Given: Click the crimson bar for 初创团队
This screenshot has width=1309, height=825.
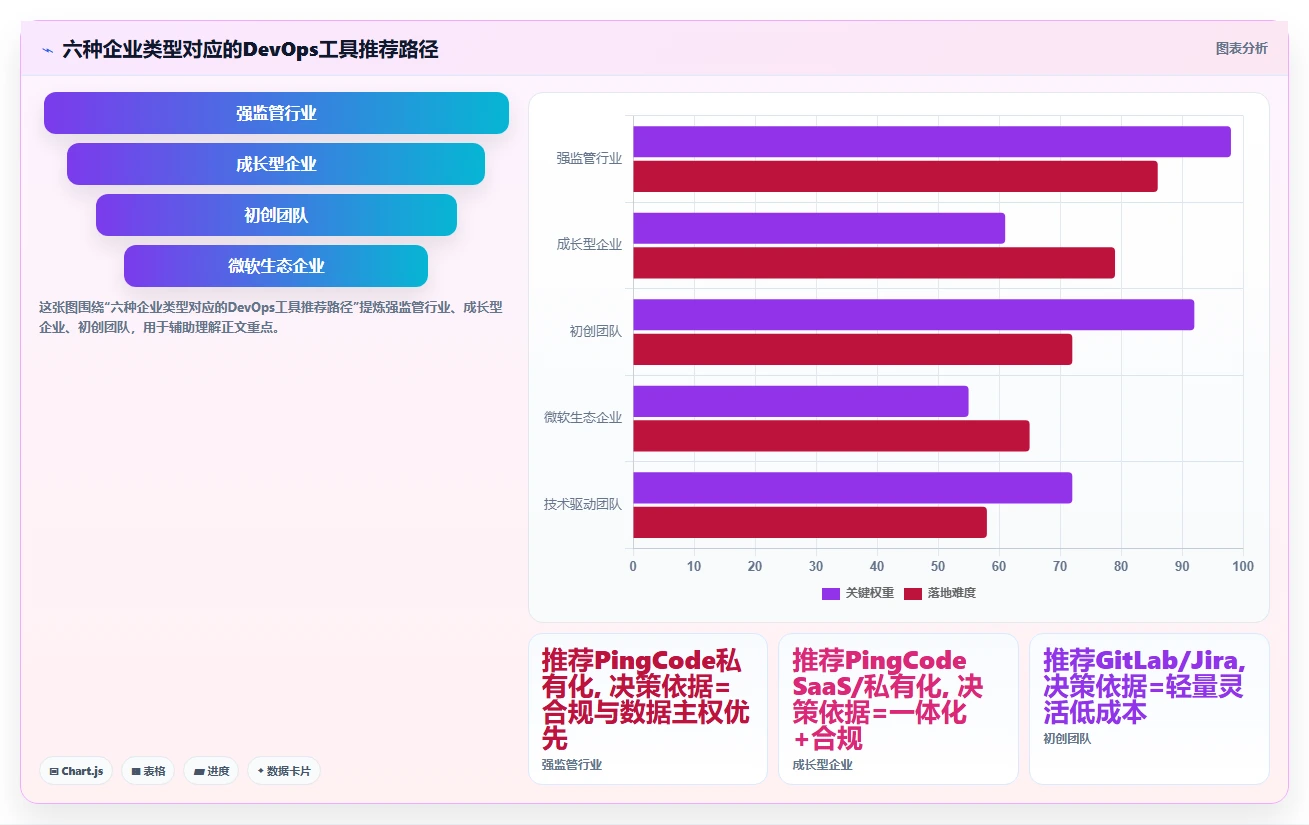Looking at the screenshot, I should 852,350.
